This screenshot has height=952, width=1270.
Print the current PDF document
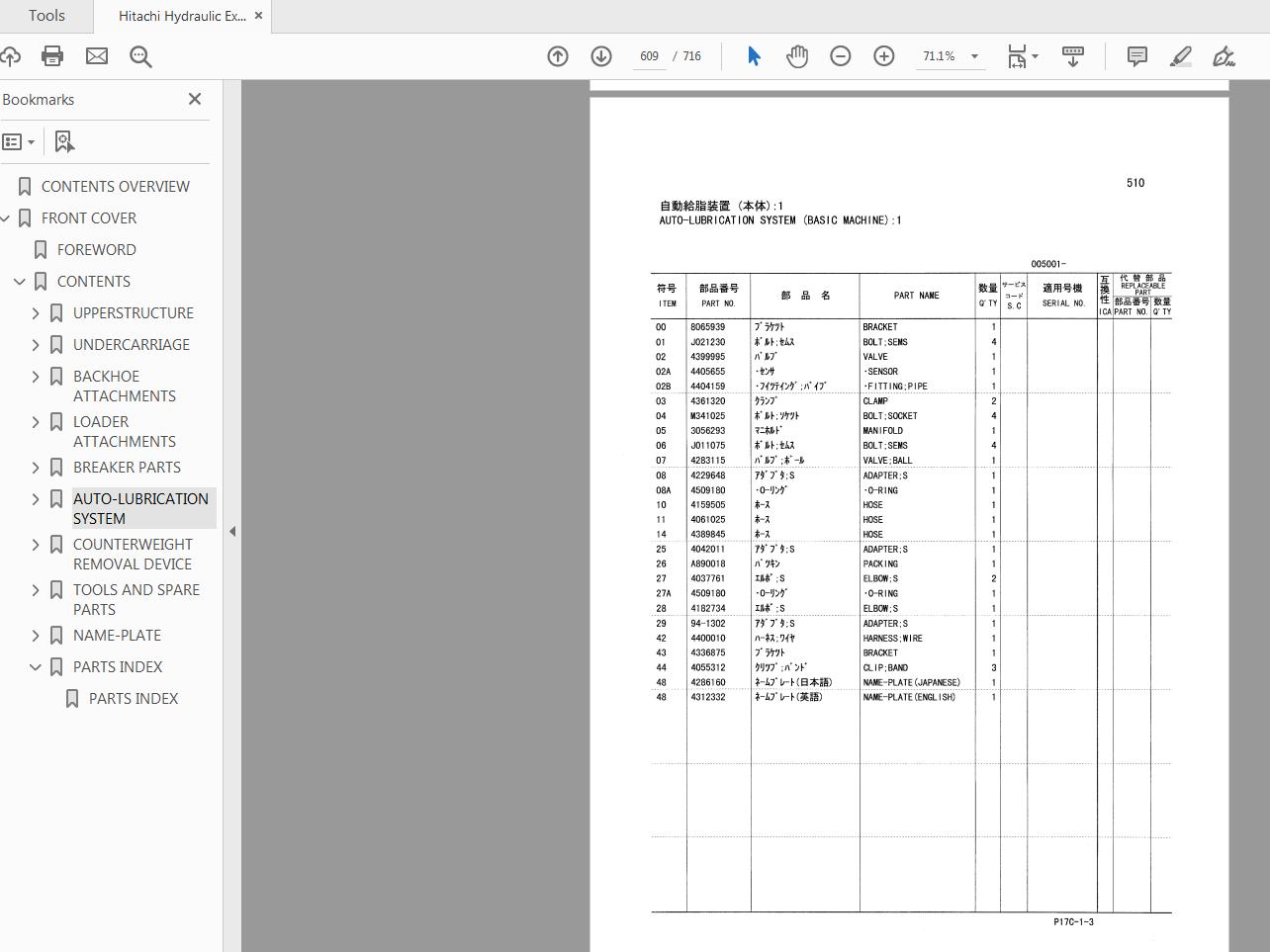(x=52, y=56)
